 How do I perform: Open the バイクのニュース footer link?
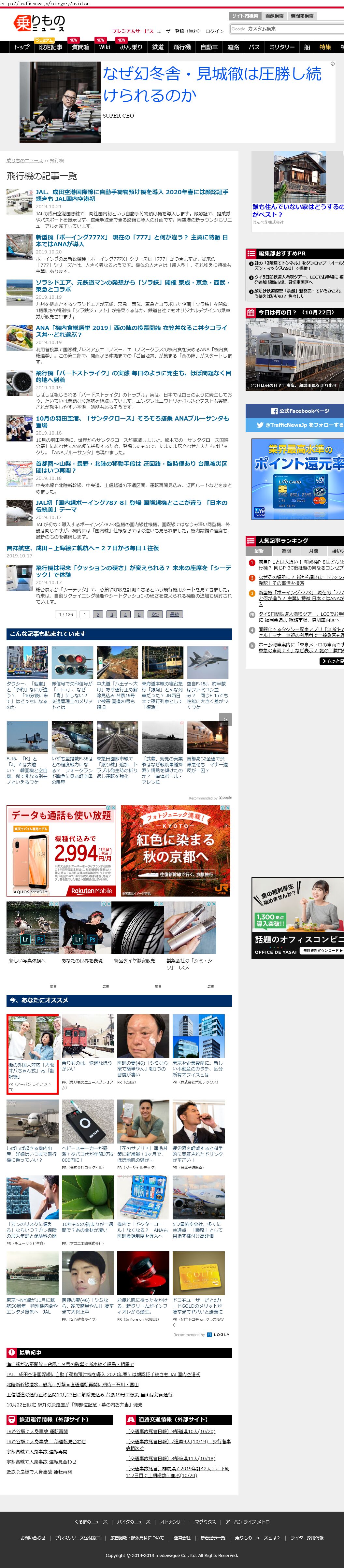(133, 1522)
